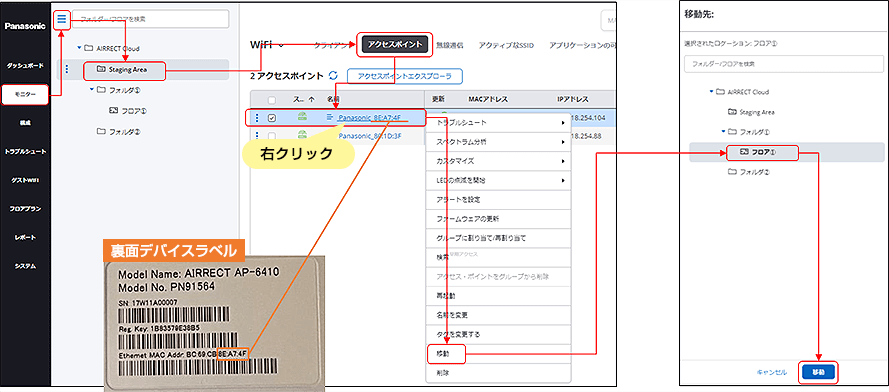Click キャンセル in the 移動先 dialog
This screenshot has width=889, height=392.
click(x=772, y=373)
